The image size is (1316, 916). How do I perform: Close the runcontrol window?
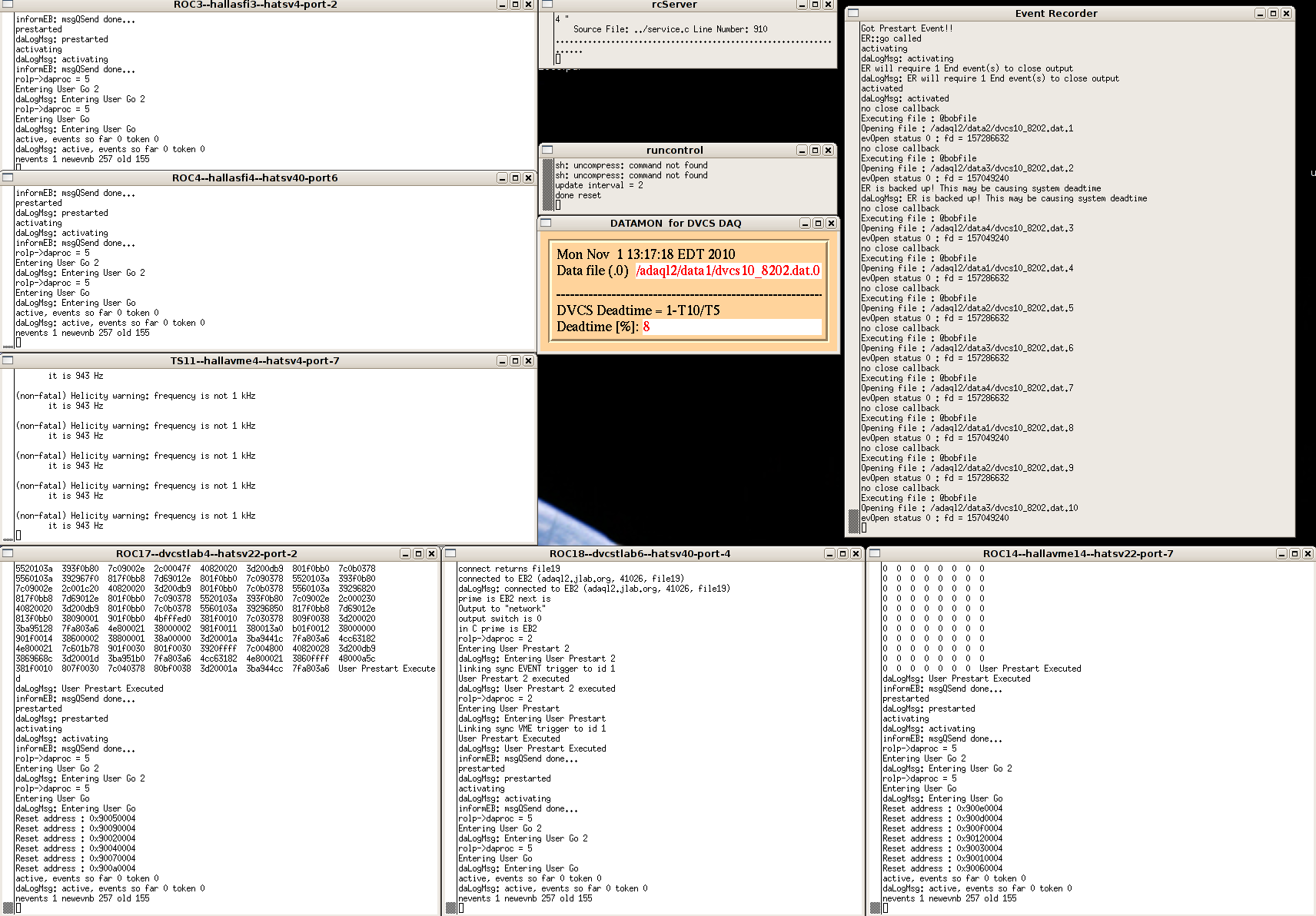pyautogui.click(x=828, y=150)
